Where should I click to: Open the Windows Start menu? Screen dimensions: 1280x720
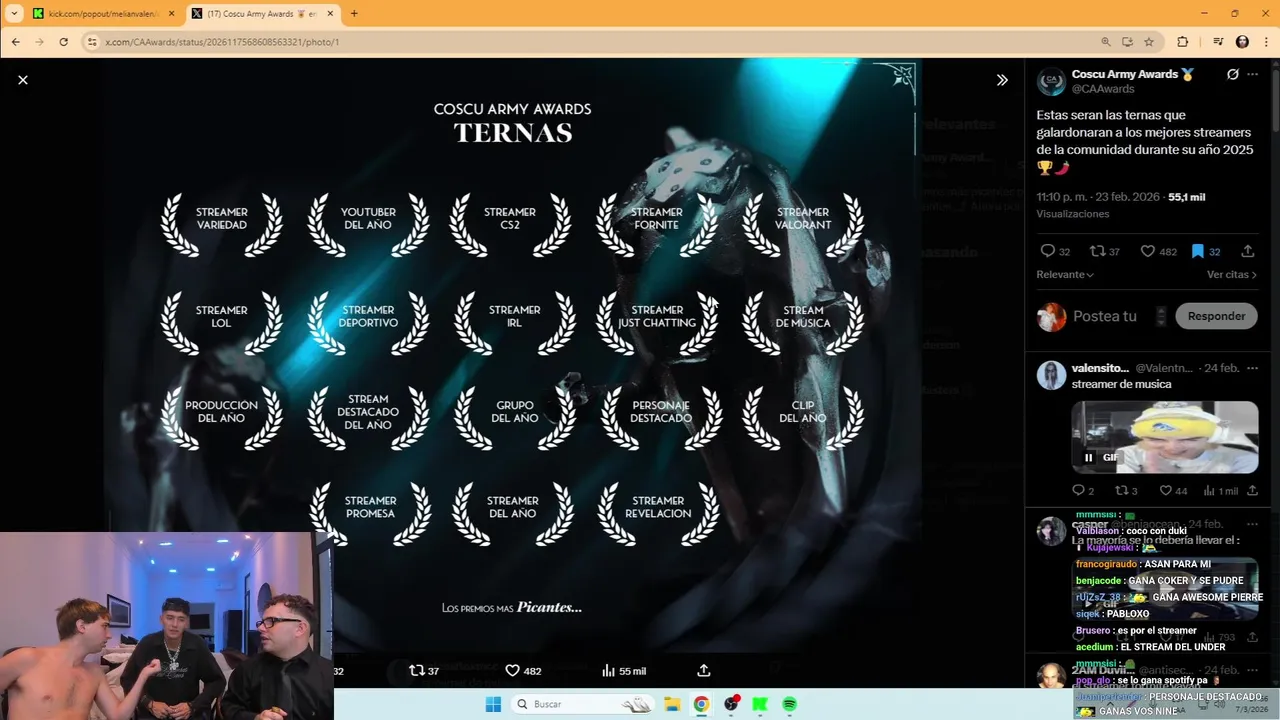pyautogui.click(x=493, y=704)
